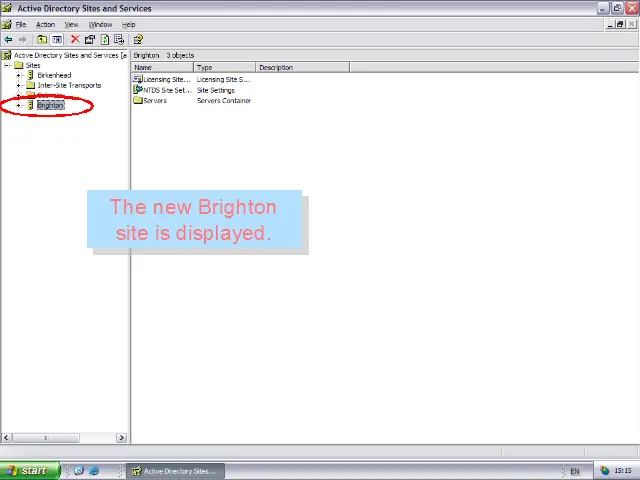Screen dimensions: 640x480
Task: Click the Forward arrow toolbar icon
Action: coord(22,40)
